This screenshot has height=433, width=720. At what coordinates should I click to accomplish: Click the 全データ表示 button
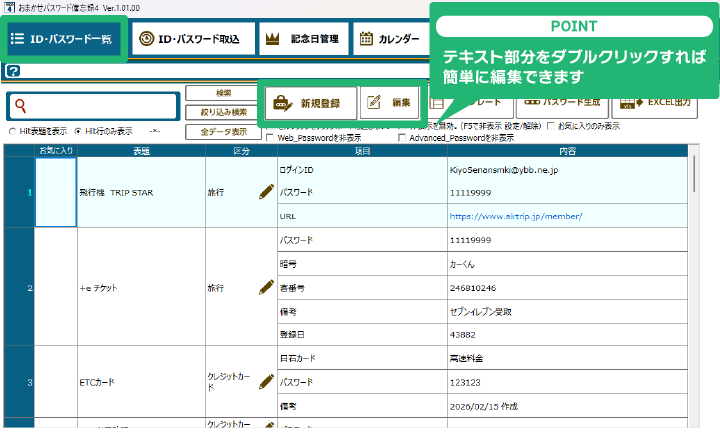click(x=223, y=132)
